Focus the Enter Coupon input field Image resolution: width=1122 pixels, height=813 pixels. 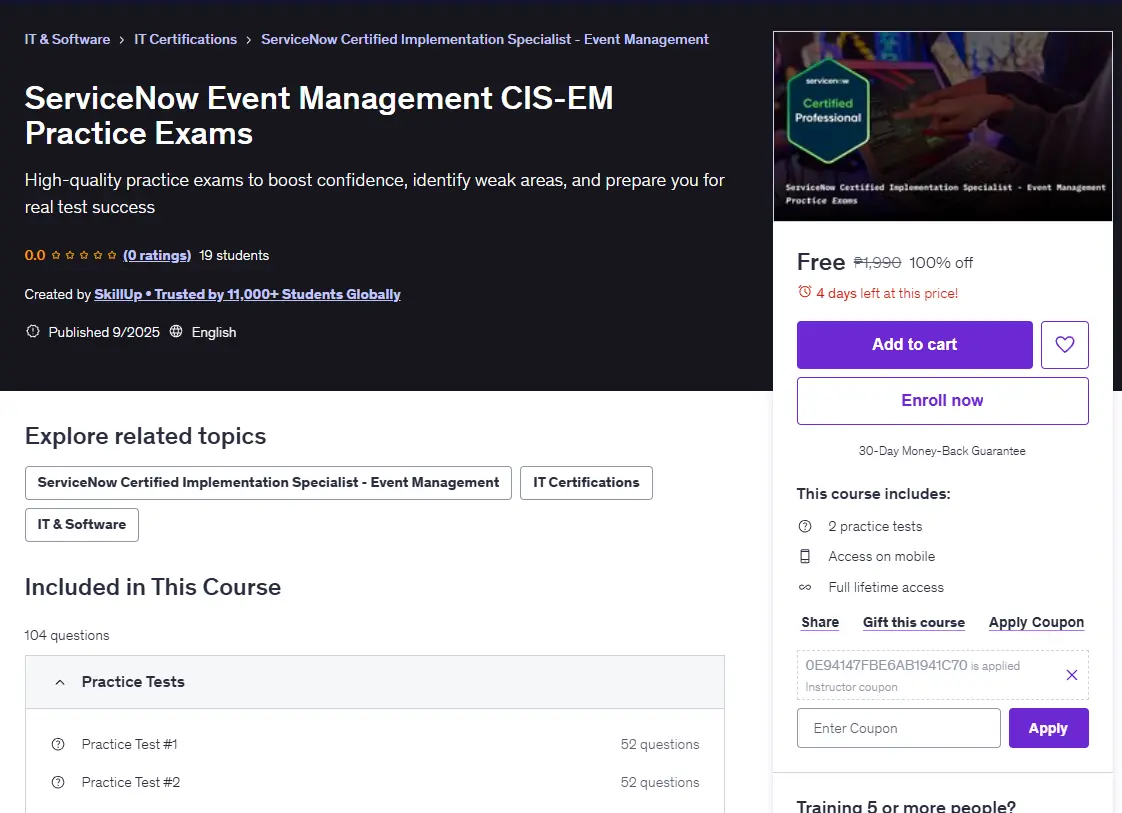pos(899,728)
